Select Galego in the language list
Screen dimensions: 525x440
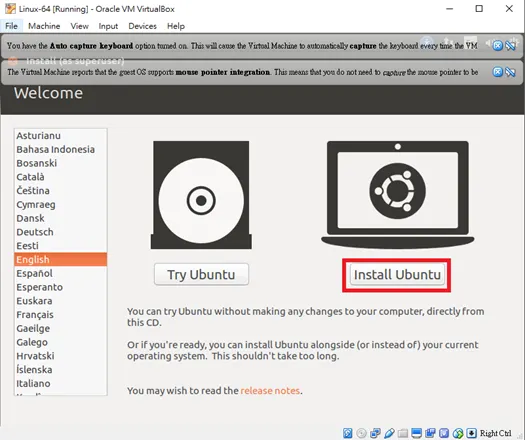click(x=61, y=342)
